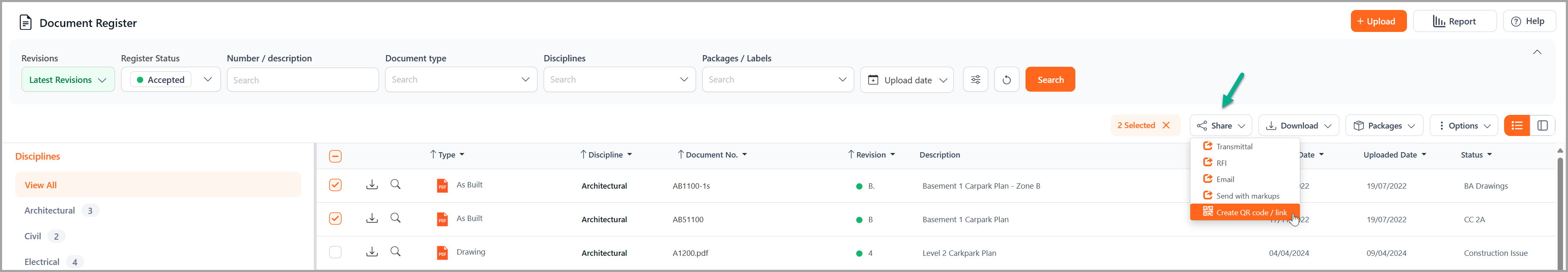Collapse the search filter panel

click(x=1537, y=52)
